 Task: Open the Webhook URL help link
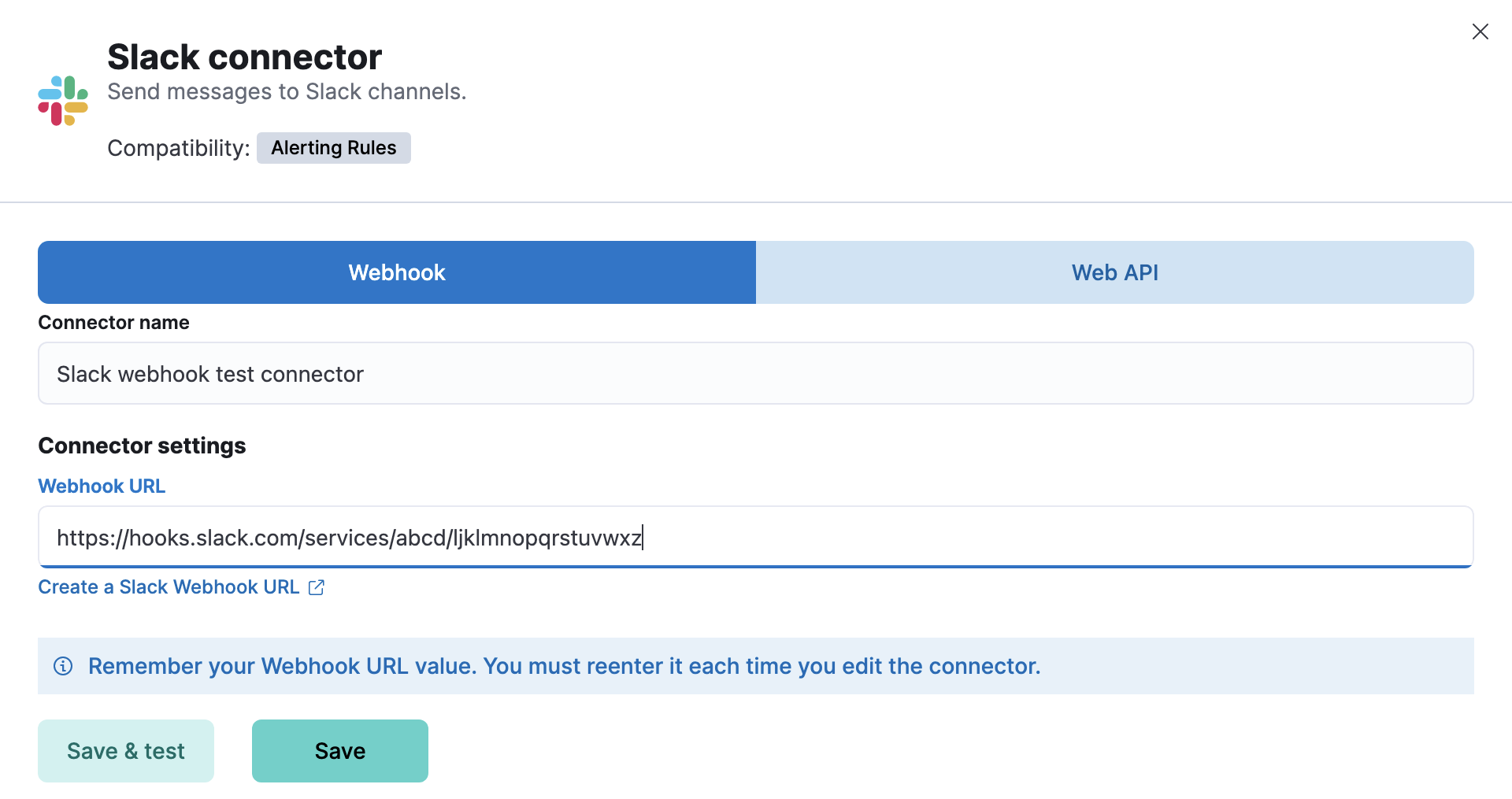(101, 486)
